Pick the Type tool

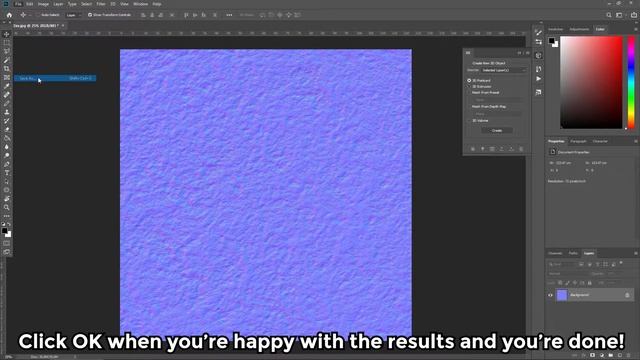[7, 173]
